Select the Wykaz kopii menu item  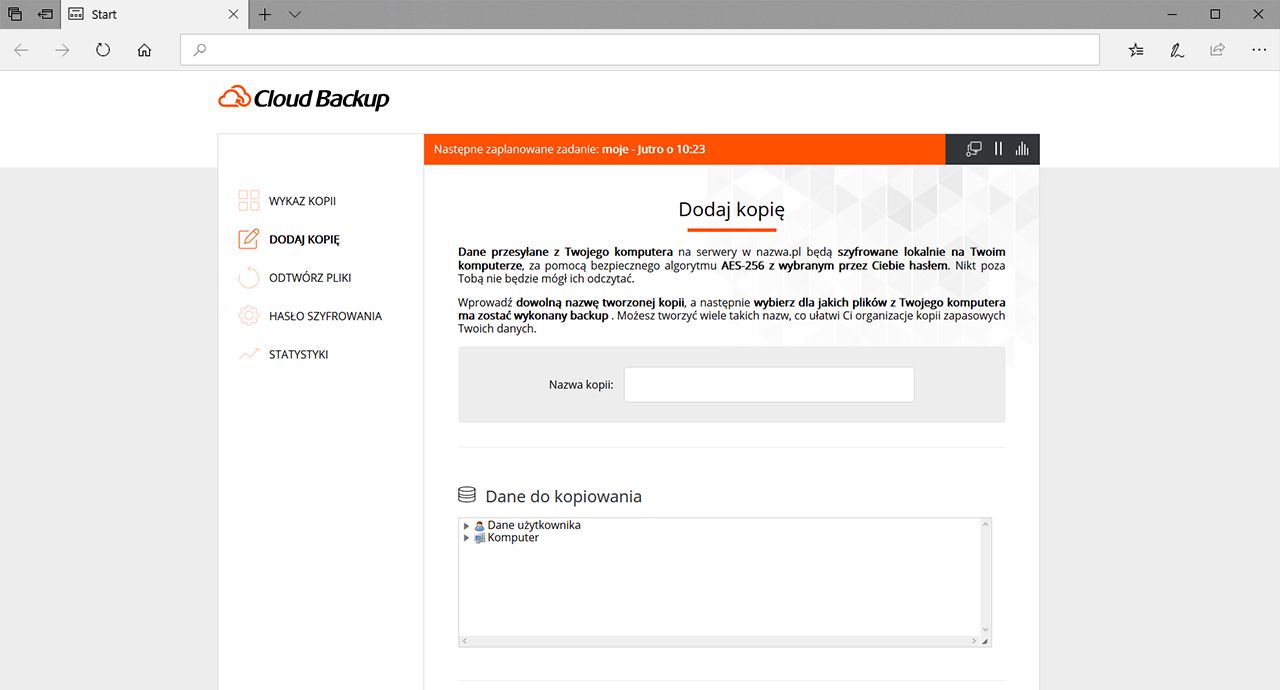click(x=302, y=201)
